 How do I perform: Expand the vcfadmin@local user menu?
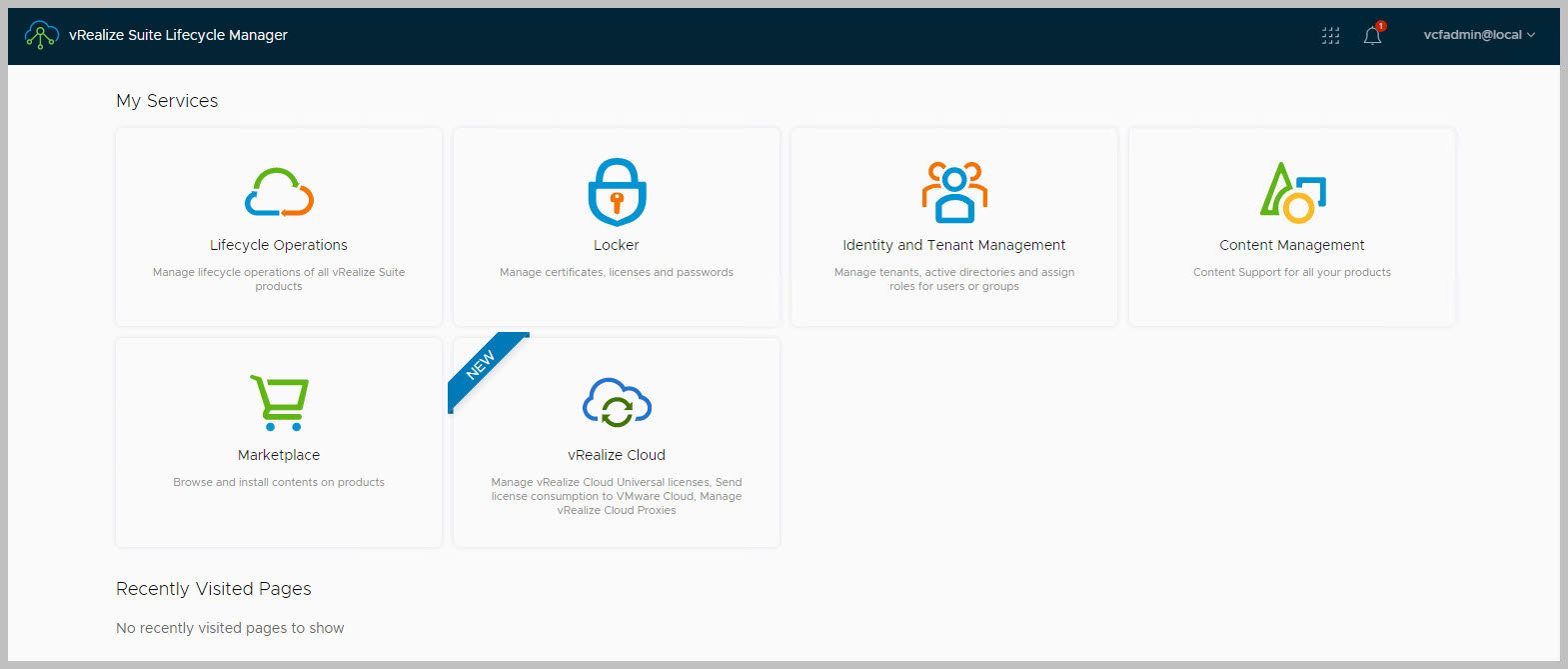1472,35
